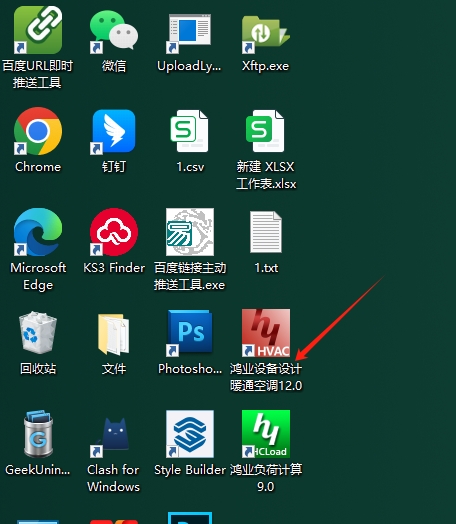The image size is (456, 524).
Task: Open the Style Builder icon
Action: 190,434
